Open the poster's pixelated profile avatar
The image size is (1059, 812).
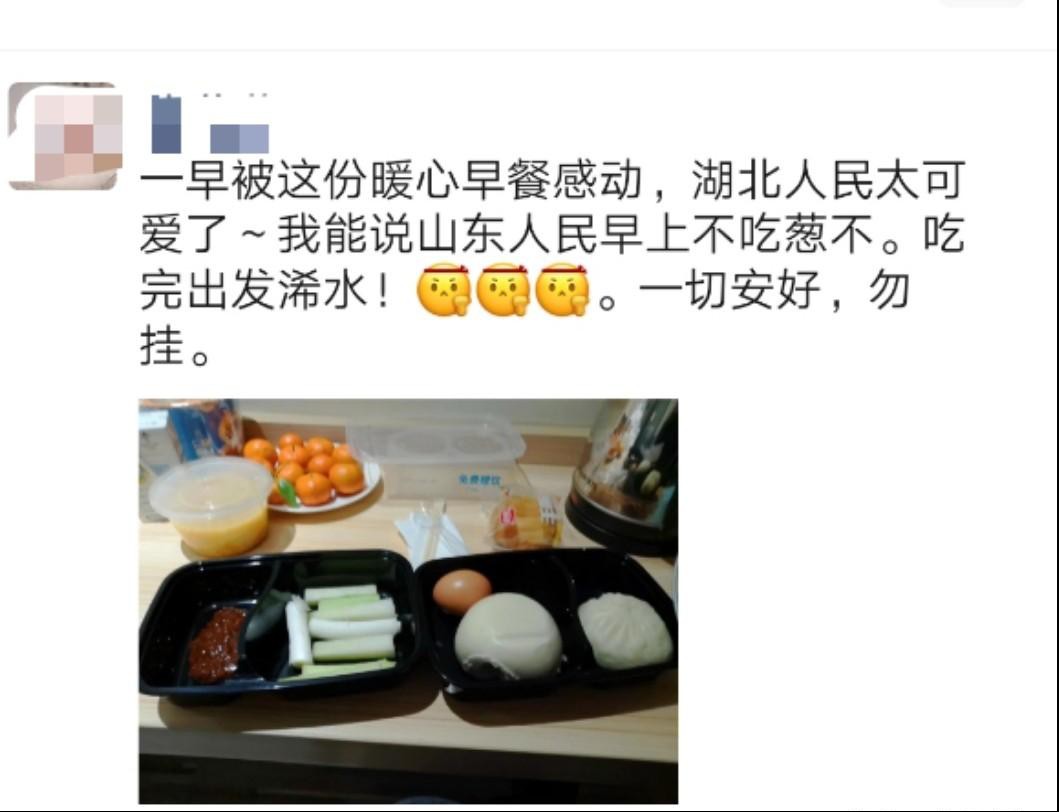coord(66,136)
